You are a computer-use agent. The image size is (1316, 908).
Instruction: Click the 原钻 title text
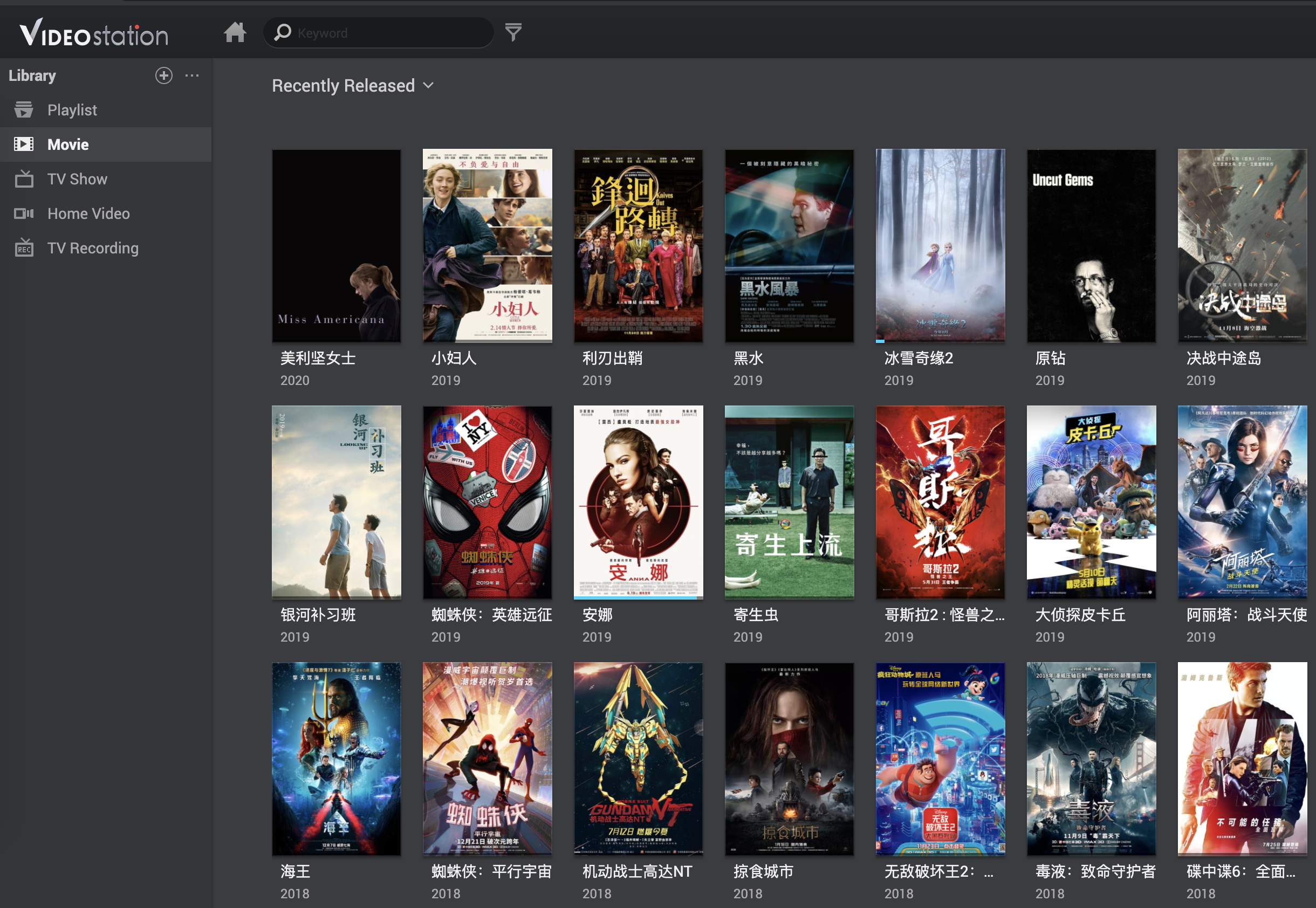tap(1050, 358)
